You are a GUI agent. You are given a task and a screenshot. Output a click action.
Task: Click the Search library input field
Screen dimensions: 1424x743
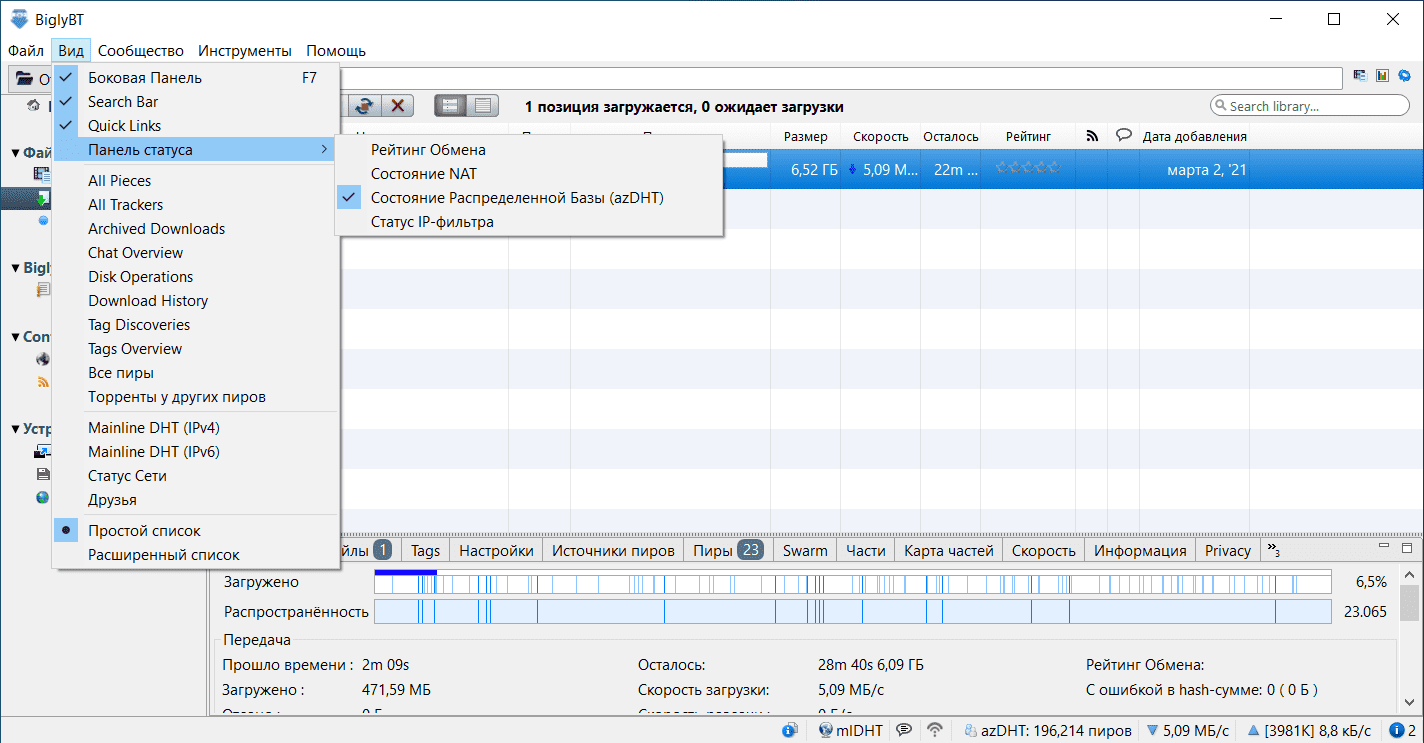(x=1310, y=105)
